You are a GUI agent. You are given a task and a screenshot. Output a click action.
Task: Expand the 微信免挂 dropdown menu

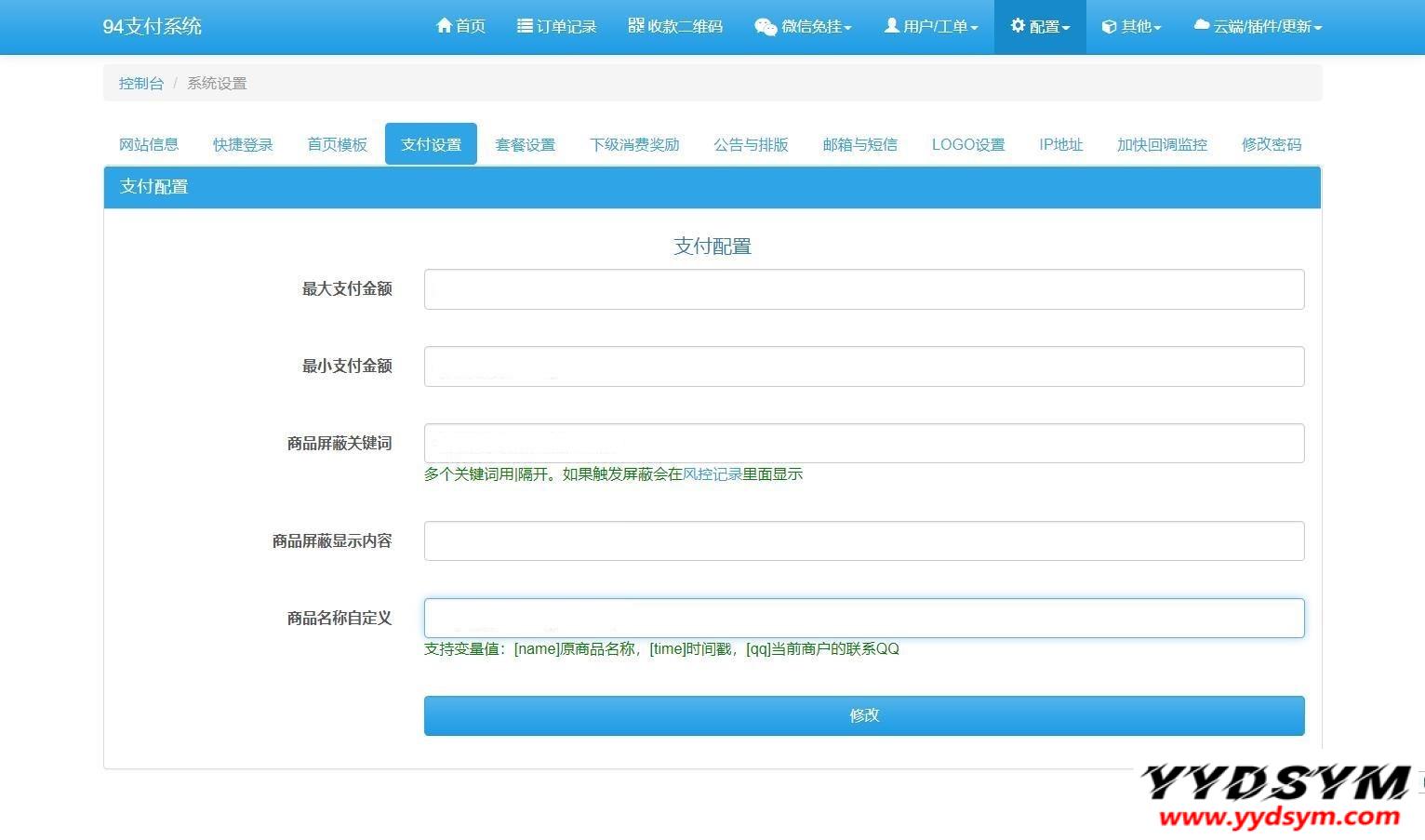coord(847,28)
